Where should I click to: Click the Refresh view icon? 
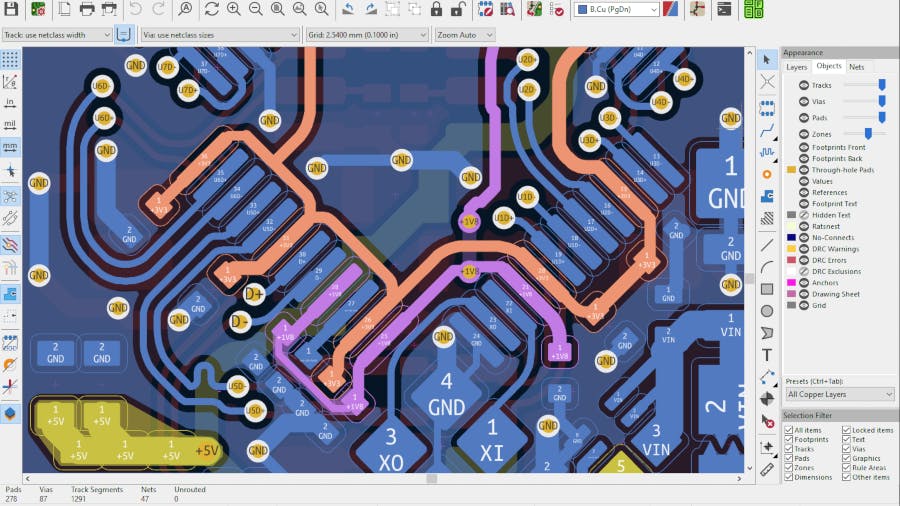click(x=211, y=9)
